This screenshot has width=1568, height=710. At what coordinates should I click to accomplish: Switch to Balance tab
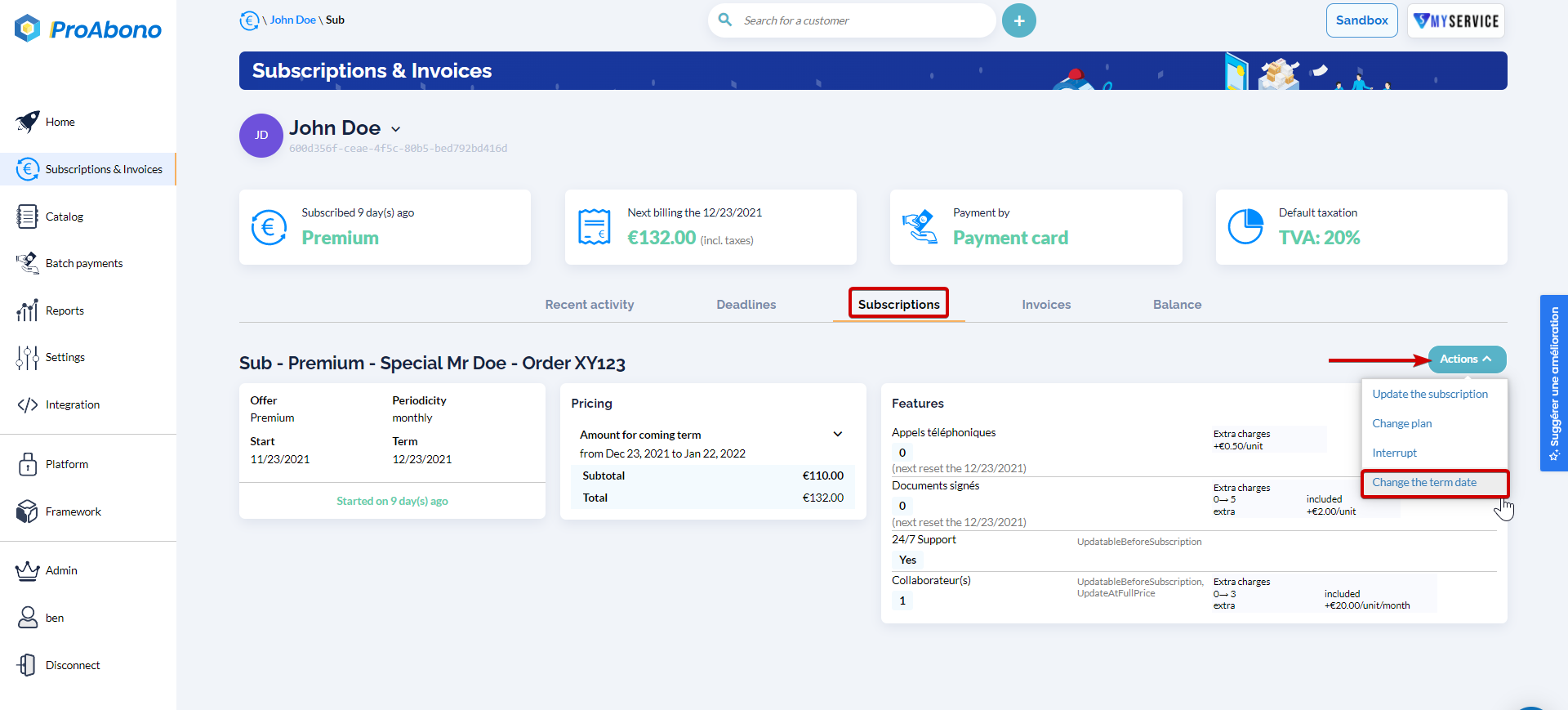click(x=1177, y=305)
